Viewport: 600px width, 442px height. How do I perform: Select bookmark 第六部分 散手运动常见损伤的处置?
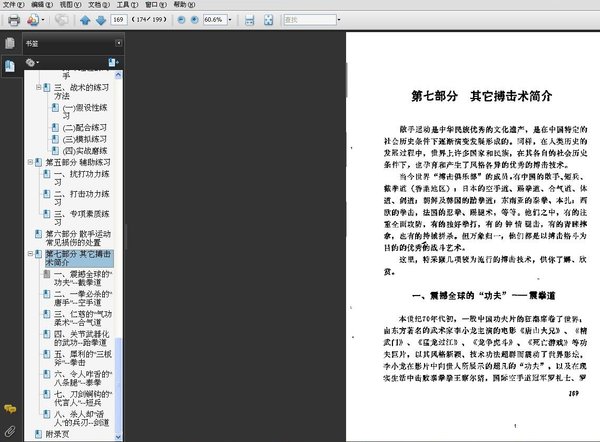pos(78,238)
